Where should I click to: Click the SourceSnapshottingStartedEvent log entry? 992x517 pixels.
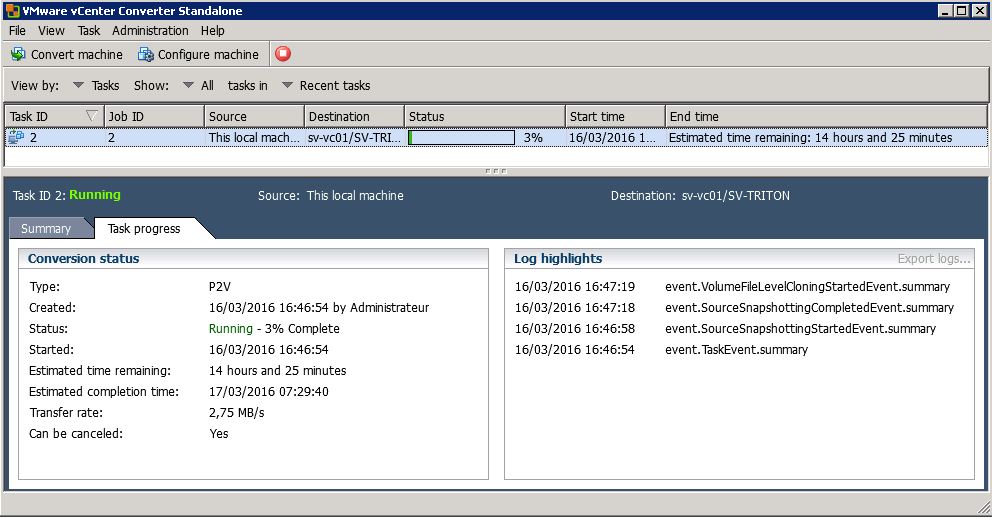point(800,328)
